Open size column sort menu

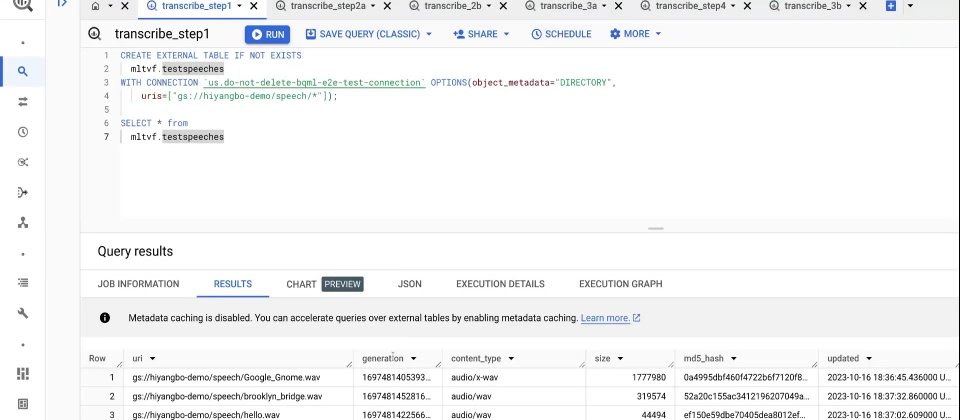(x=620, y=359)
